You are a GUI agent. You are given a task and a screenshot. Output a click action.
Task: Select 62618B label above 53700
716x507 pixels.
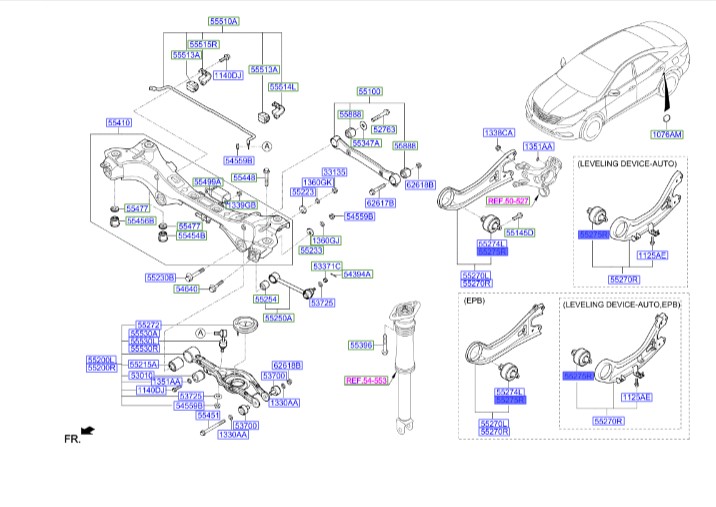point(287,365)
